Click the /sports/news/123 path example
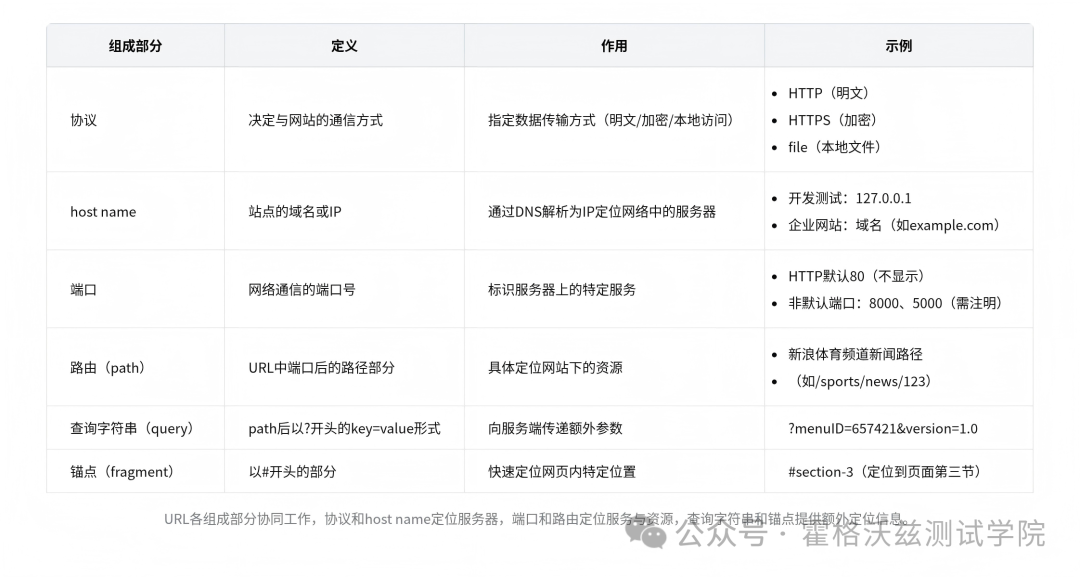 [870, 381]
